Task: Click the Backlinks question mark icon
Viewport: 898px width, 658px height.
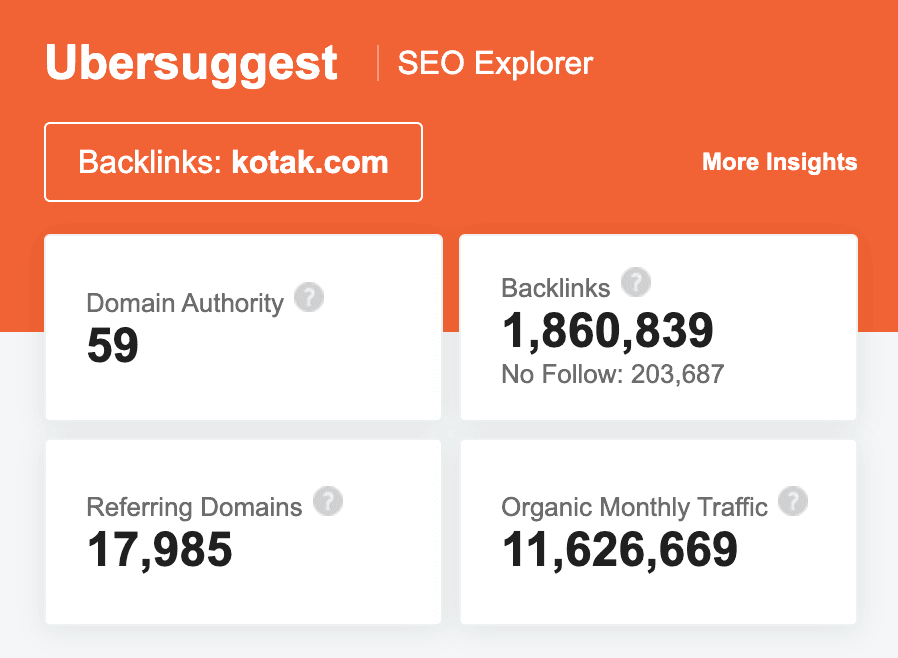Action: pos(636,284)
